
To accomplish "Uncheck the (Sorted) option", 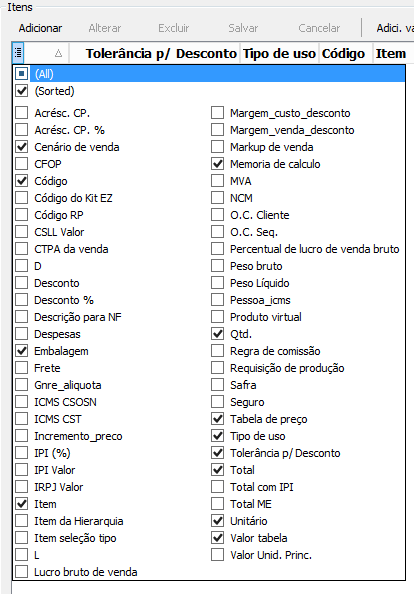I will 22,91.
